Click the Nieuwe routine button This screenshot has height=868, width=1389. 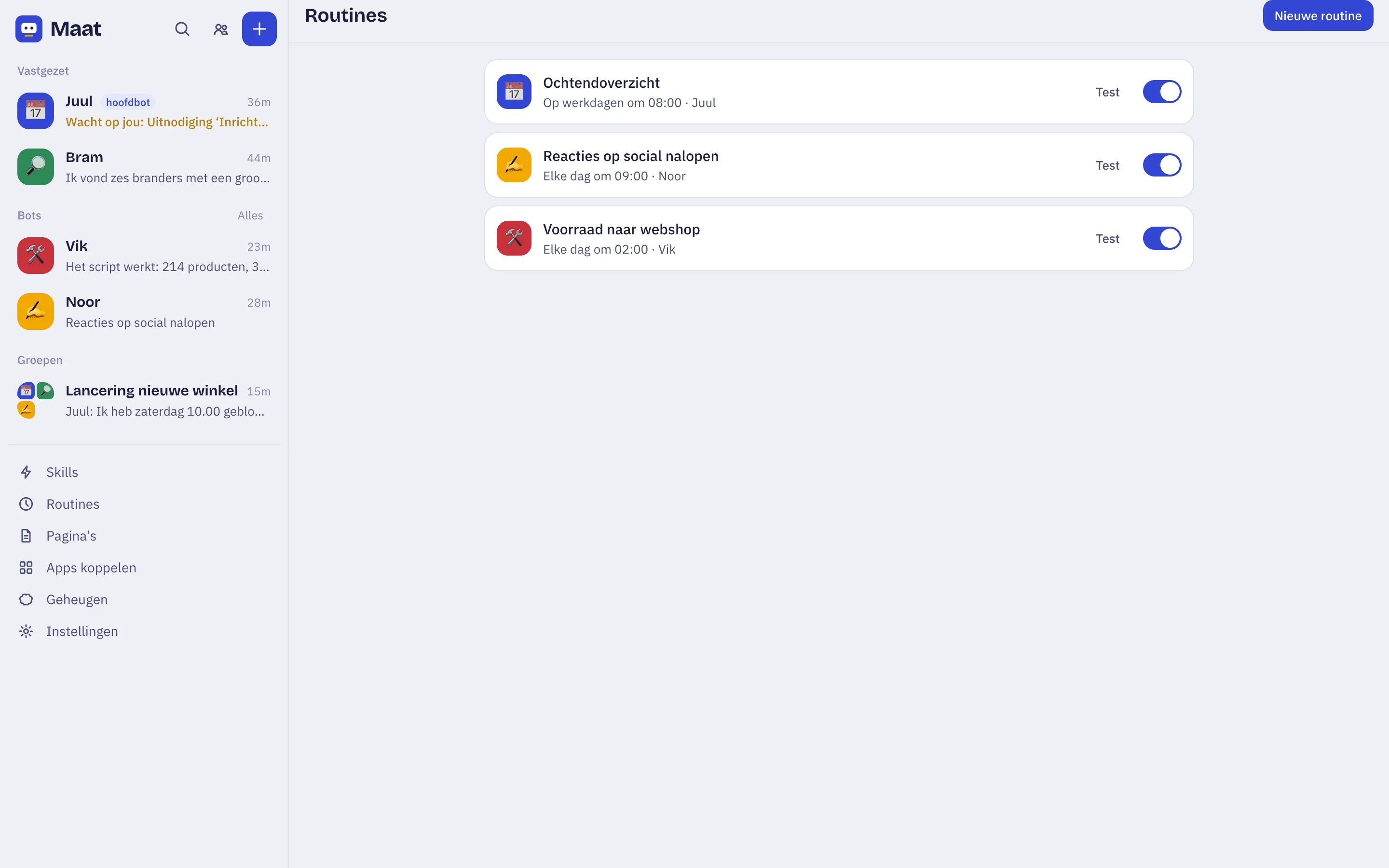click(x=1318, y=15)
